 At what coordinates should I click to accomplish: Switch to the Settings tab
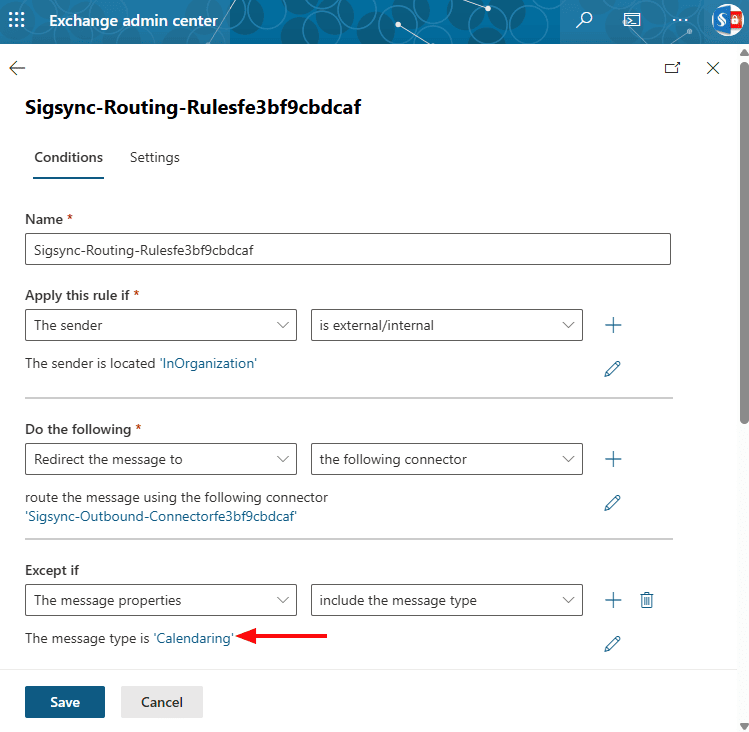(x=155, y=157)
